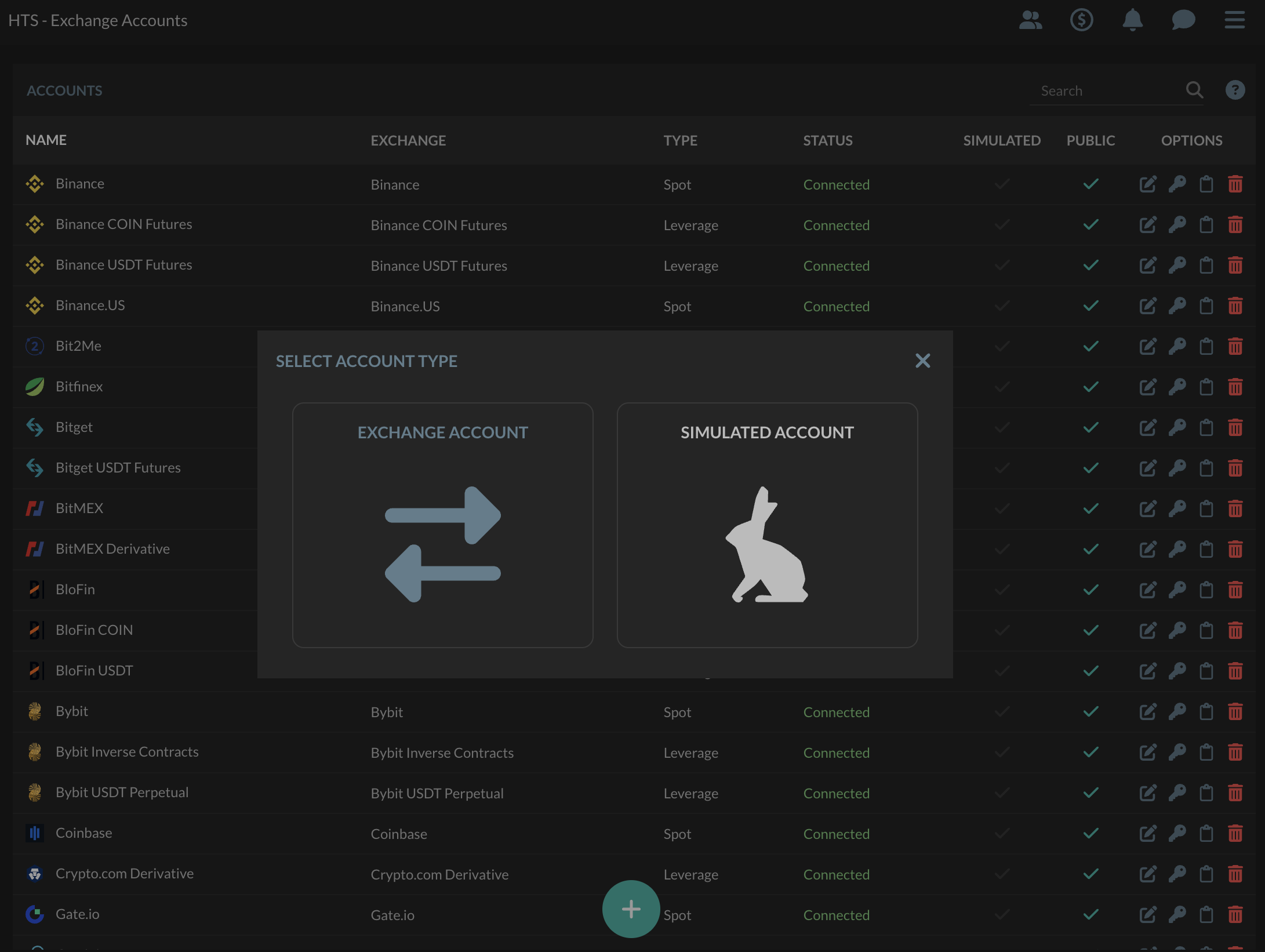Open the dollar balance icon

(1081, 20)
